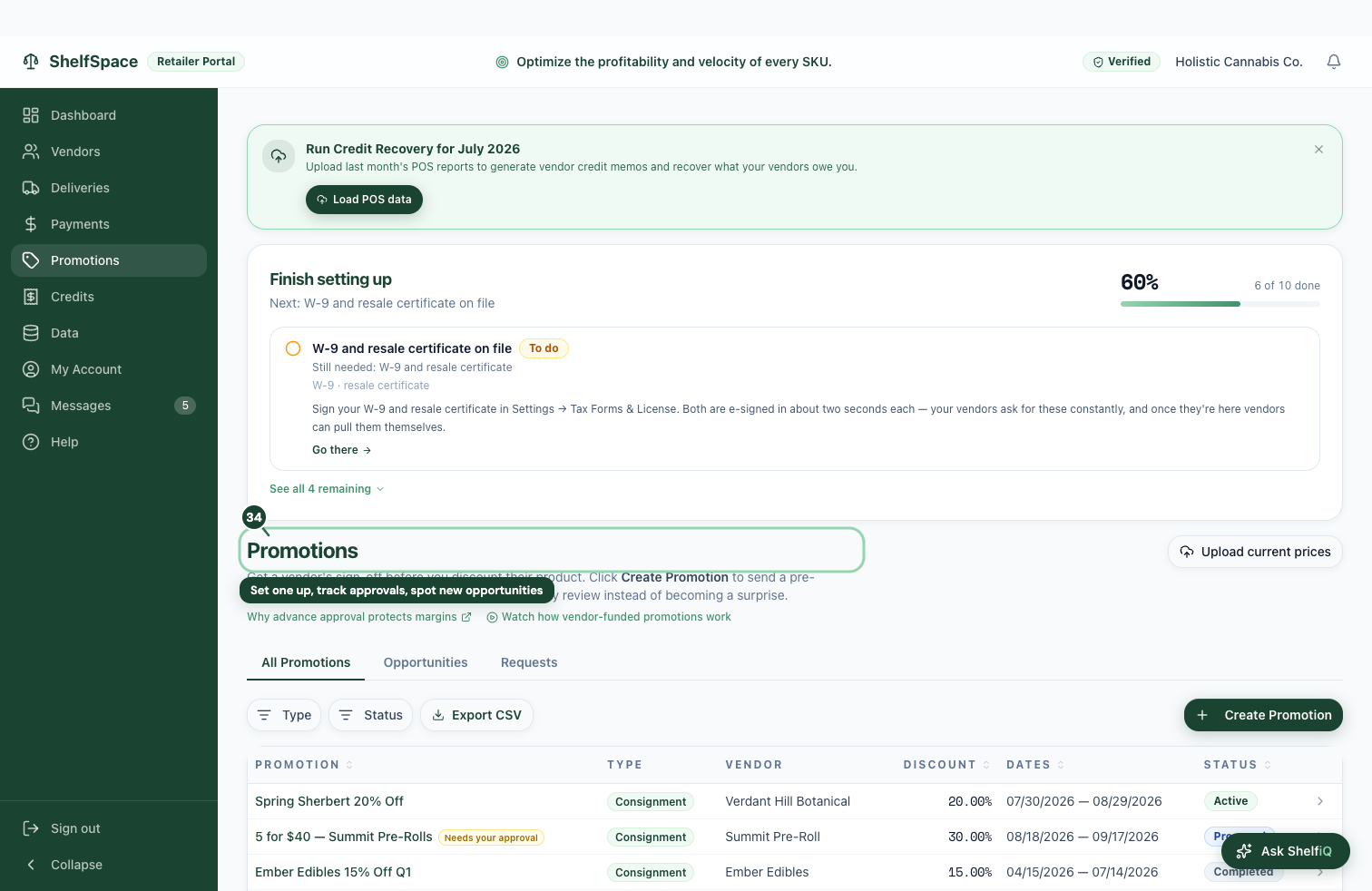Switch to the Opportunities tab
The image size is (1372, 891).
(x=426, y=662)
